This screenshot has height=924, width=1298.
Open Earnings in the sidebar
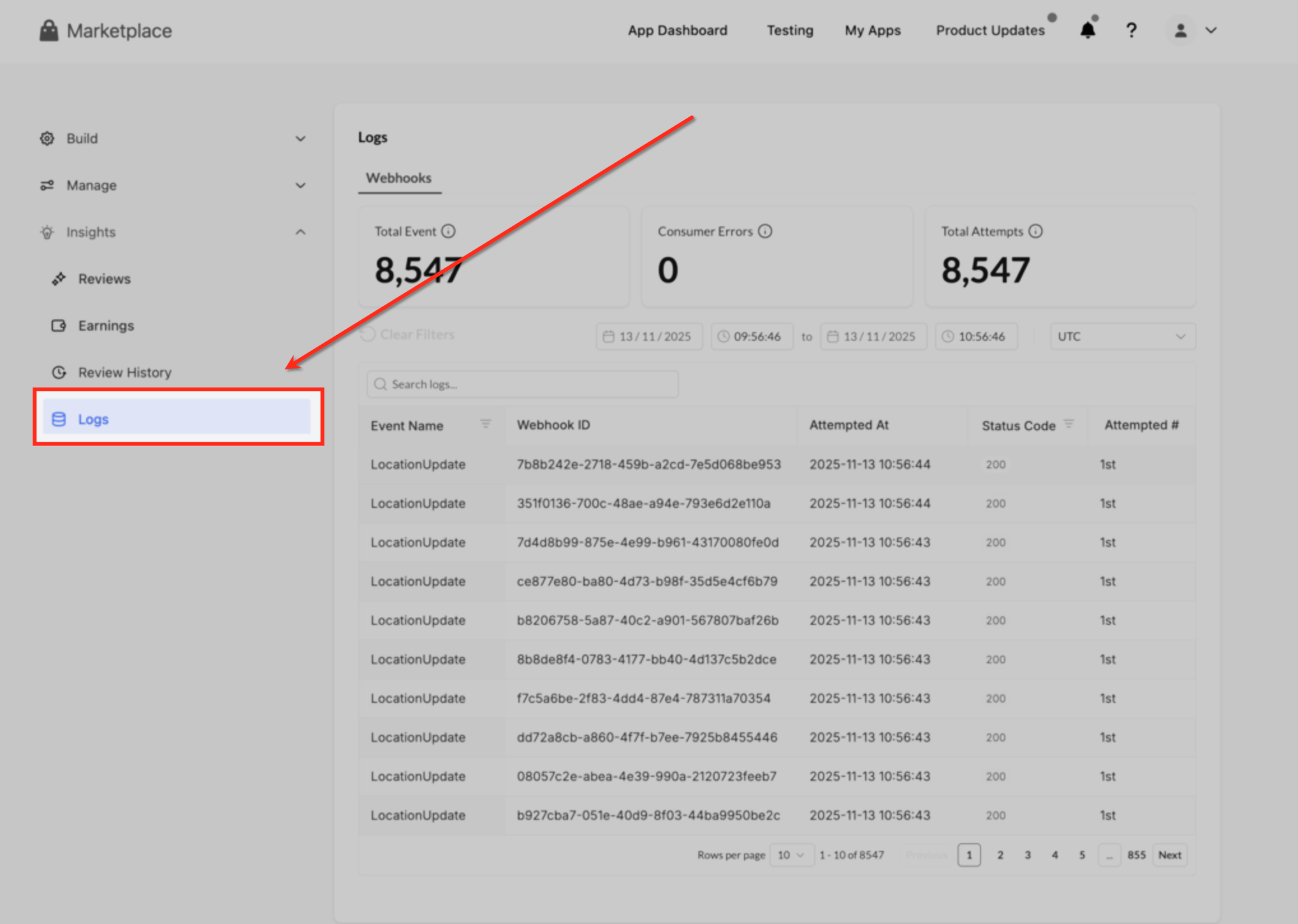[x=106, y=326]
